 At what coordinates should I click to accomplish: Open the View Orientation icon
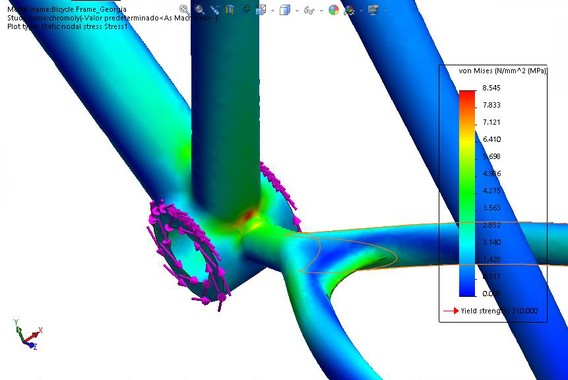[x=261, y=10]
